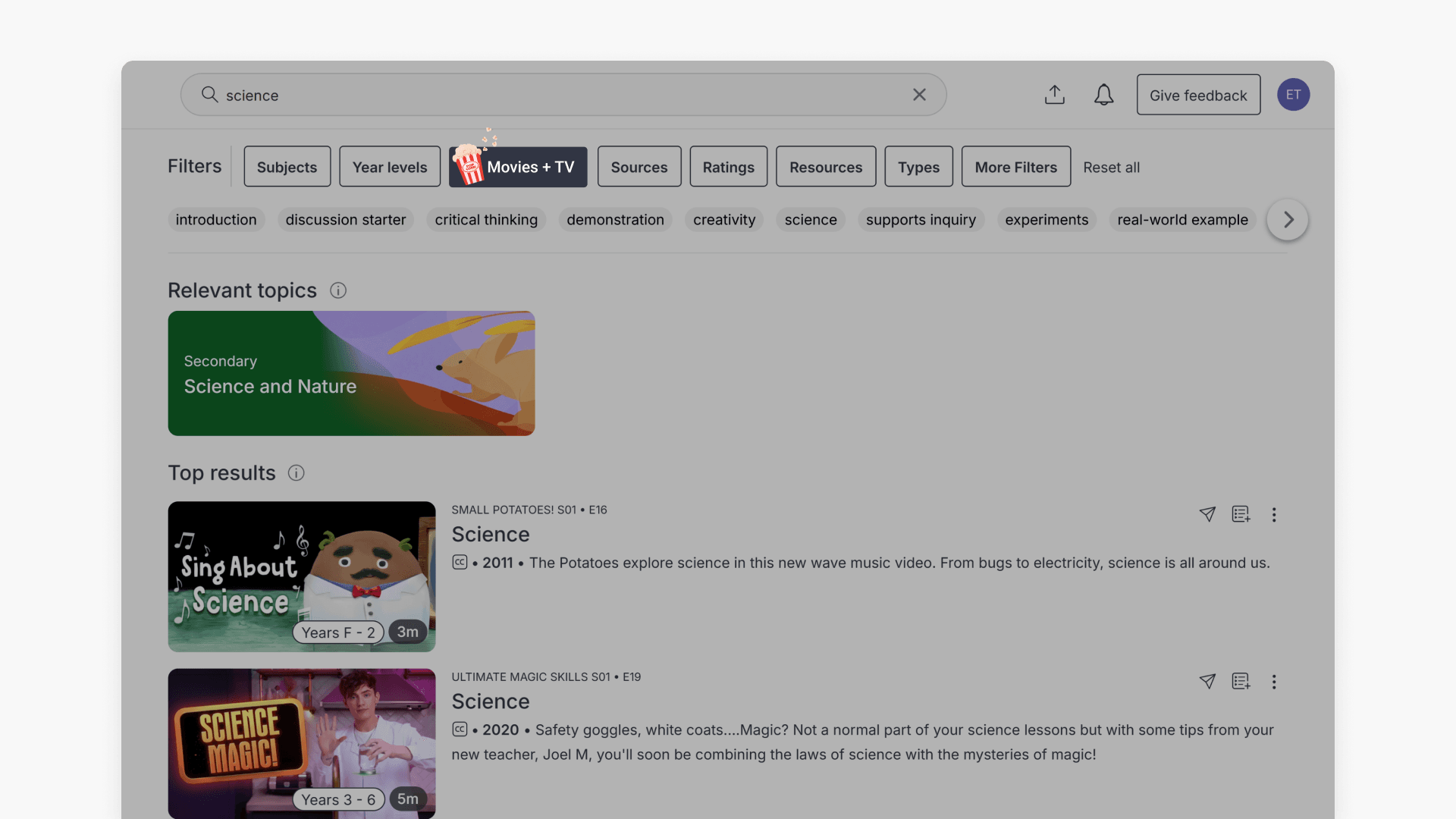Clear the search field with X
1456x819 pixels.
click(x=919, y=95)
